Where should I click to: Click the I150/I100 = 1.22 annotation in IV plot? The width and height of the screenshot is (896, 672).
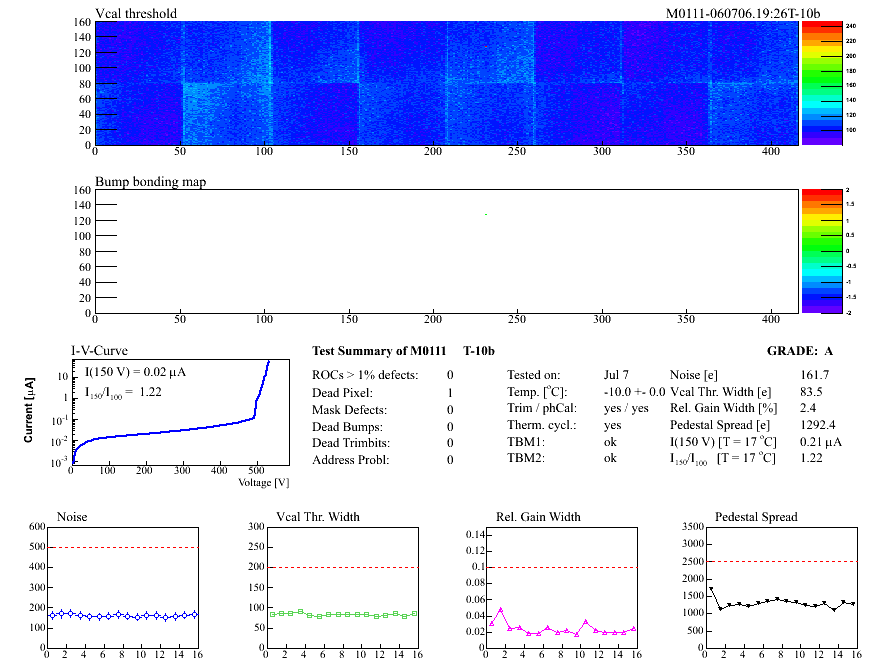[x=123, y=393]
